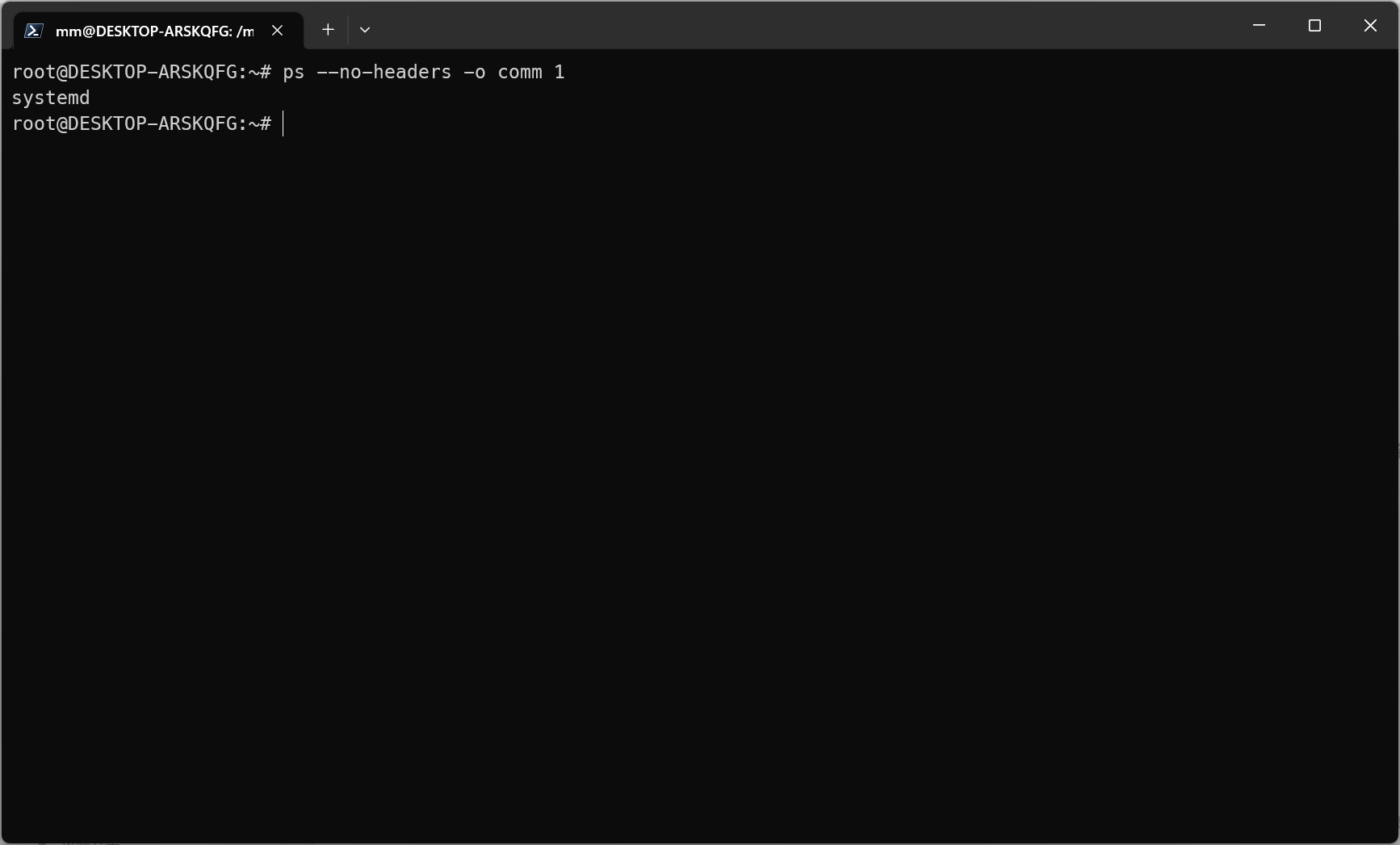Click the maximize button of the window
Image resolution: width=1400 pixels, height=845 pixels.
1314,25
